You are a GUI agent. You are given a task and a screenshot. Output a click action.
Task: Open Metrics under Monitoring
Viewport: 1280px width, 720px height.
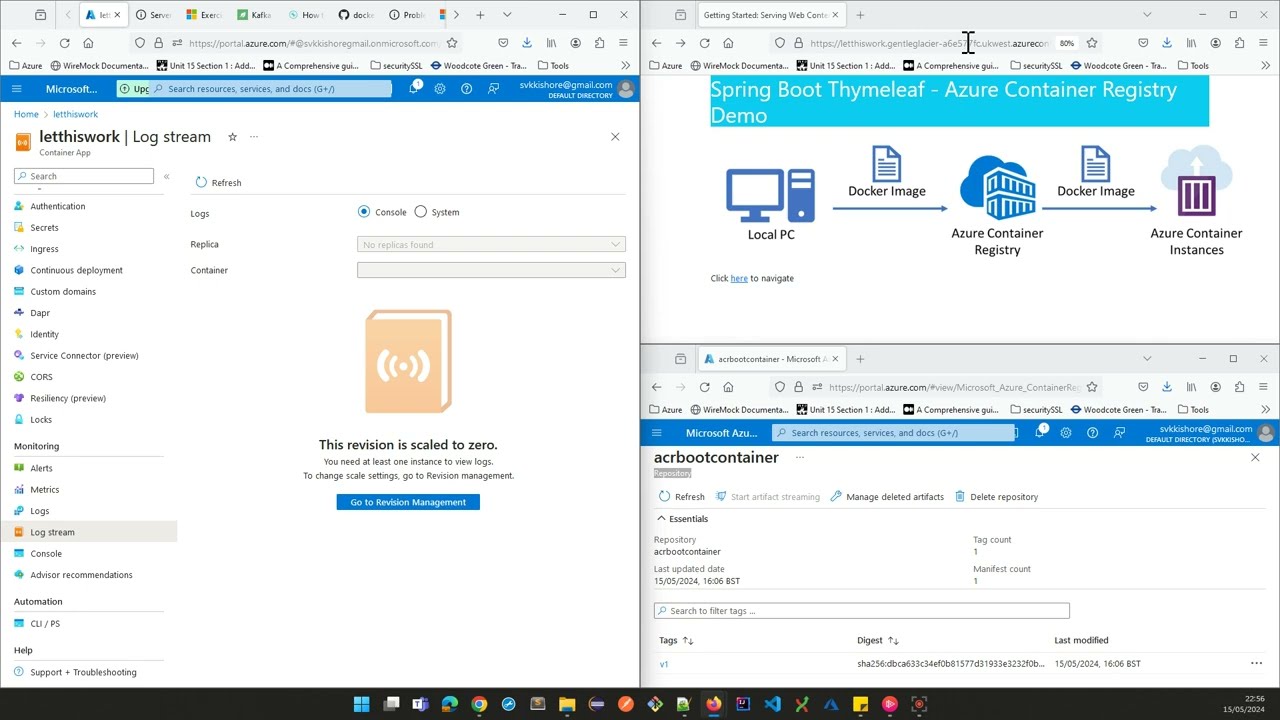45,490
